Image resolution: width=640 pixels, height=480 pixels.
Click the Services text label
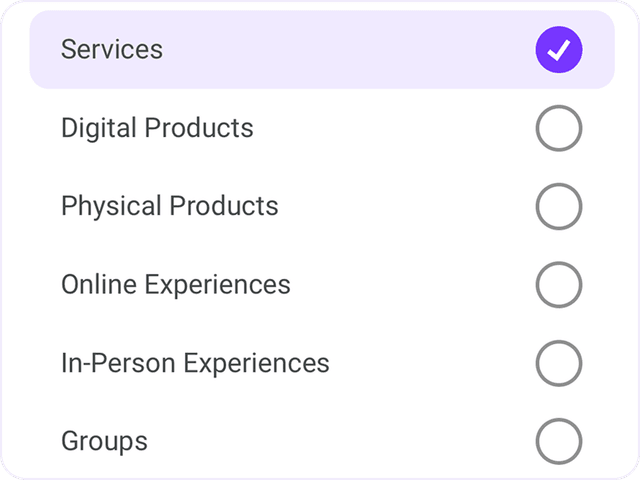pyautogui.click(x=111, y=50)
